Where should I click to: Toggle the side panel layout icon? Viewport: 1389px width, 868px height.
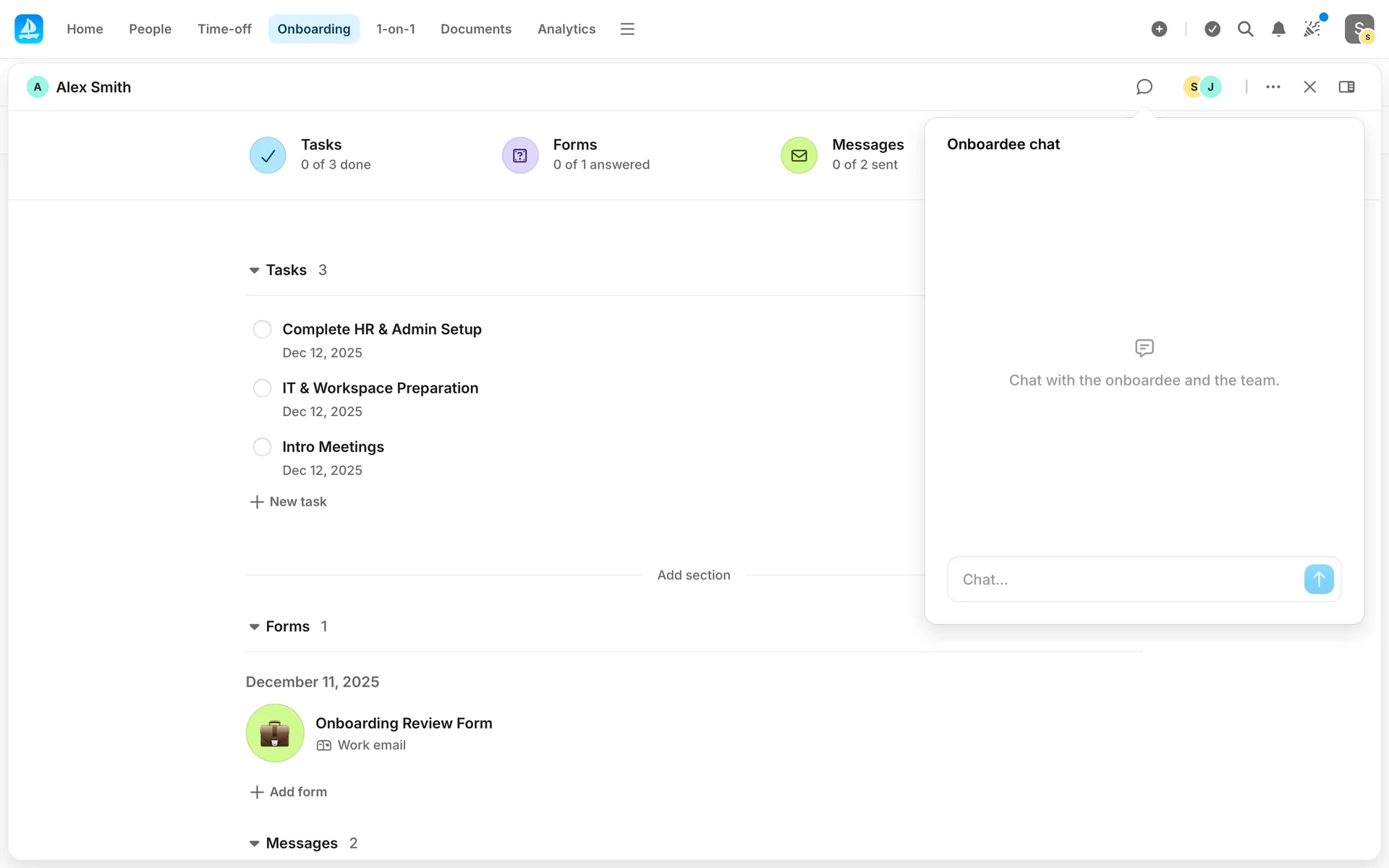pos(1346,87)
